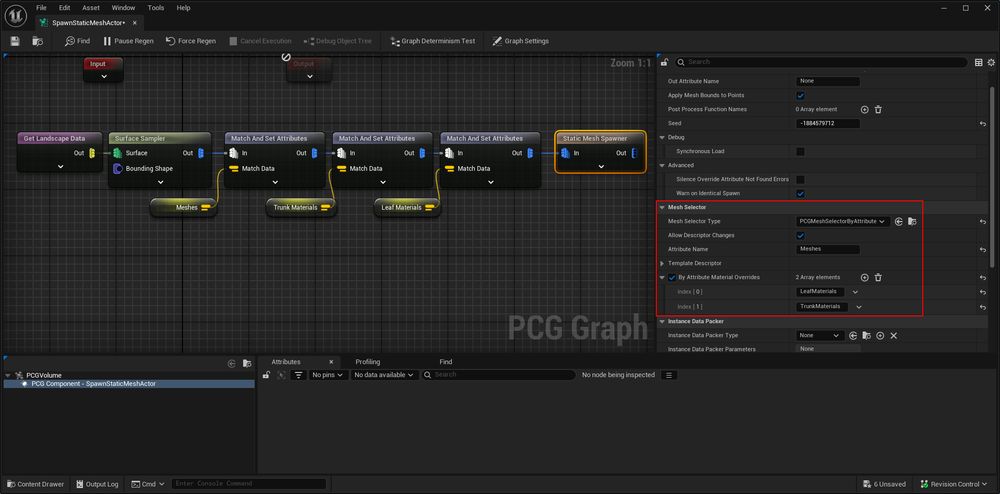1000x494 pixels.
Task: Clear the Instance Data Packer Type
Action: pyautogui.click(x=893, y=335)
